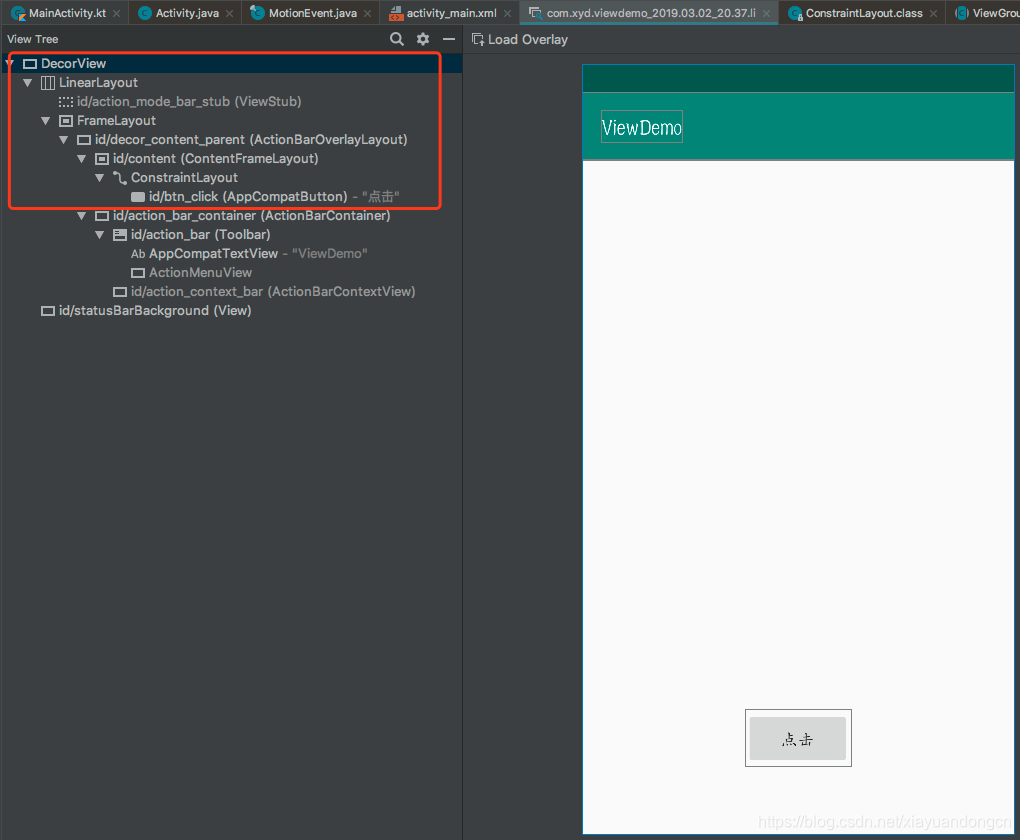Select id/statusBarBackground View row
This screenshot has width=1020, height=840.
click(231, 310)
